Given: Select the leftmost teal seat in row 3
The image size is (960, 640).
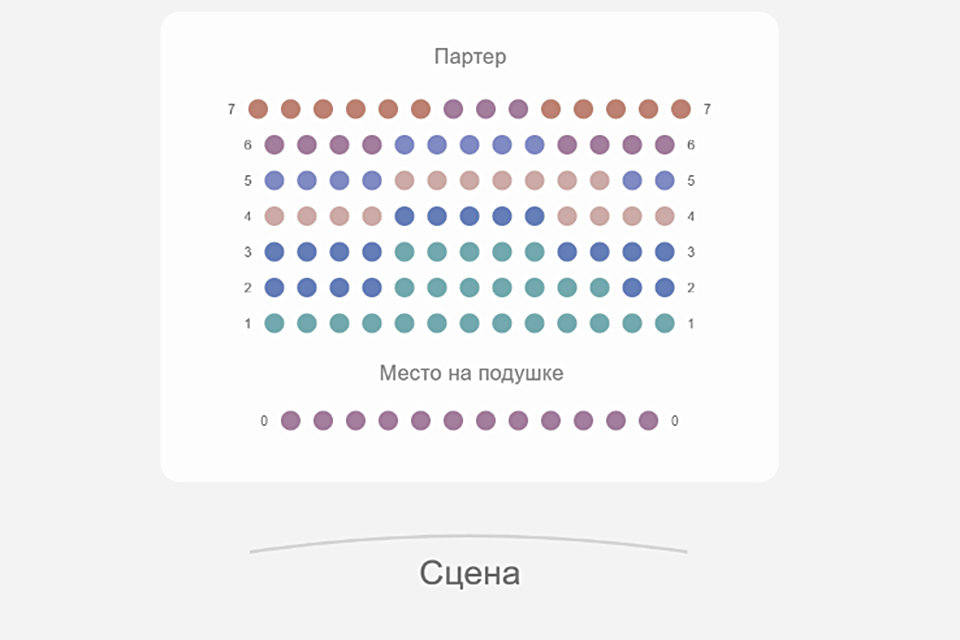Looking at the screenshot, I should (x=404, y=252).
